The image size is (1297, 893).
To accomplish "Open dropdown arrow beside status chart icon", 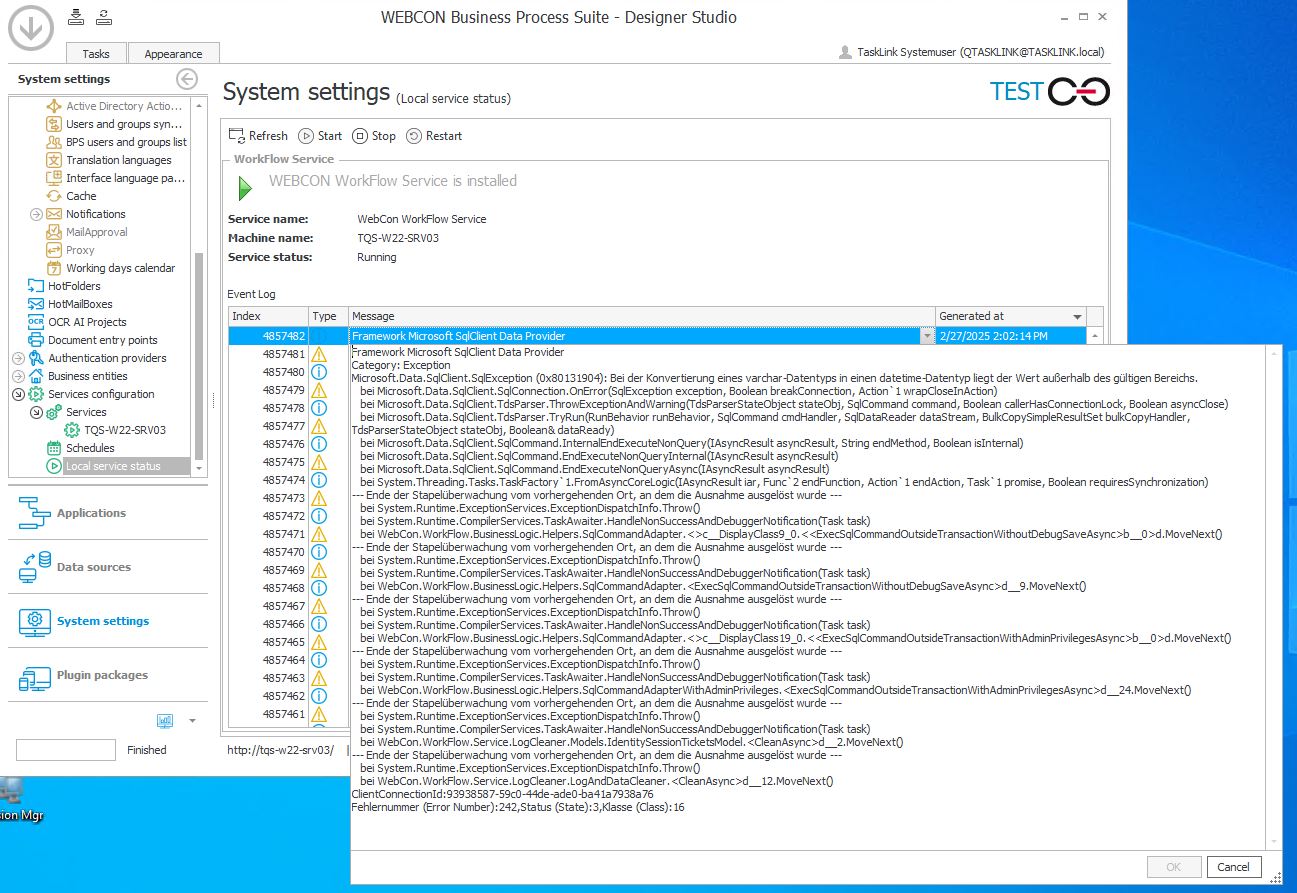I will coord(192,721).
